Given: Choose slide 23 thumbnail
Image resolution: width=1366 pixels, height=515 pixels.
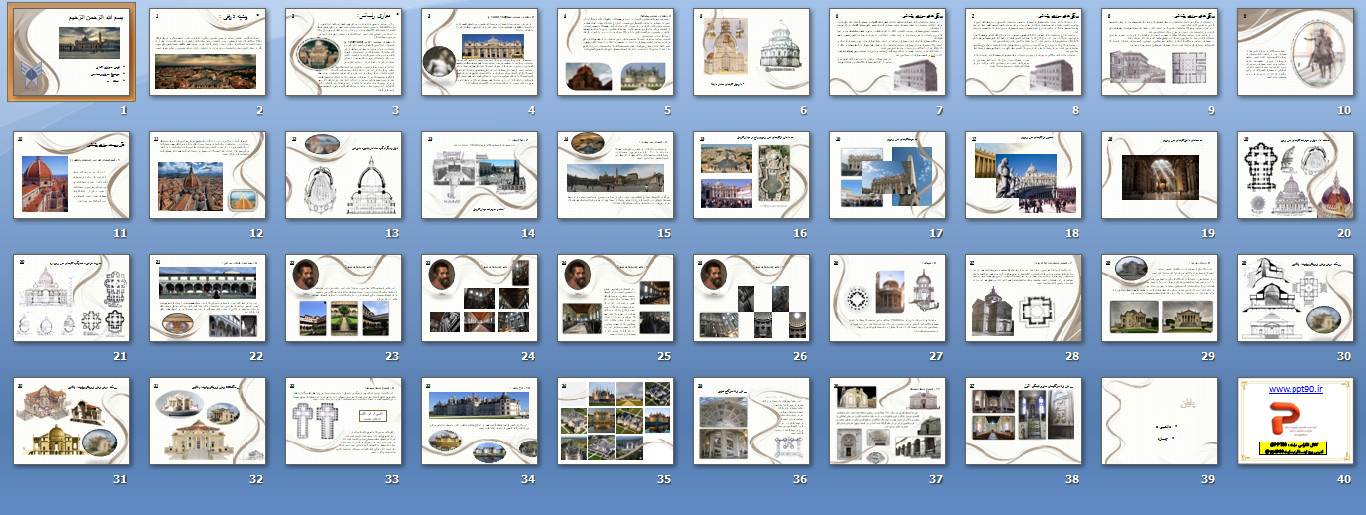Looking at the screenshot, I should pos(343,298).
